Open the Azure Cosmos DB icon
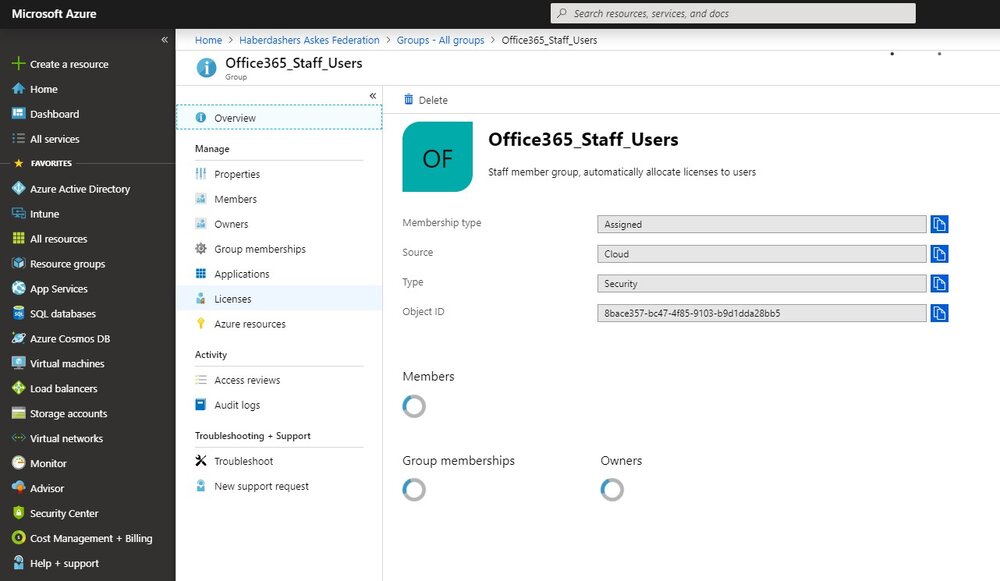The width and height of the screenshot is (1000, 581). [x=18, y=338]
